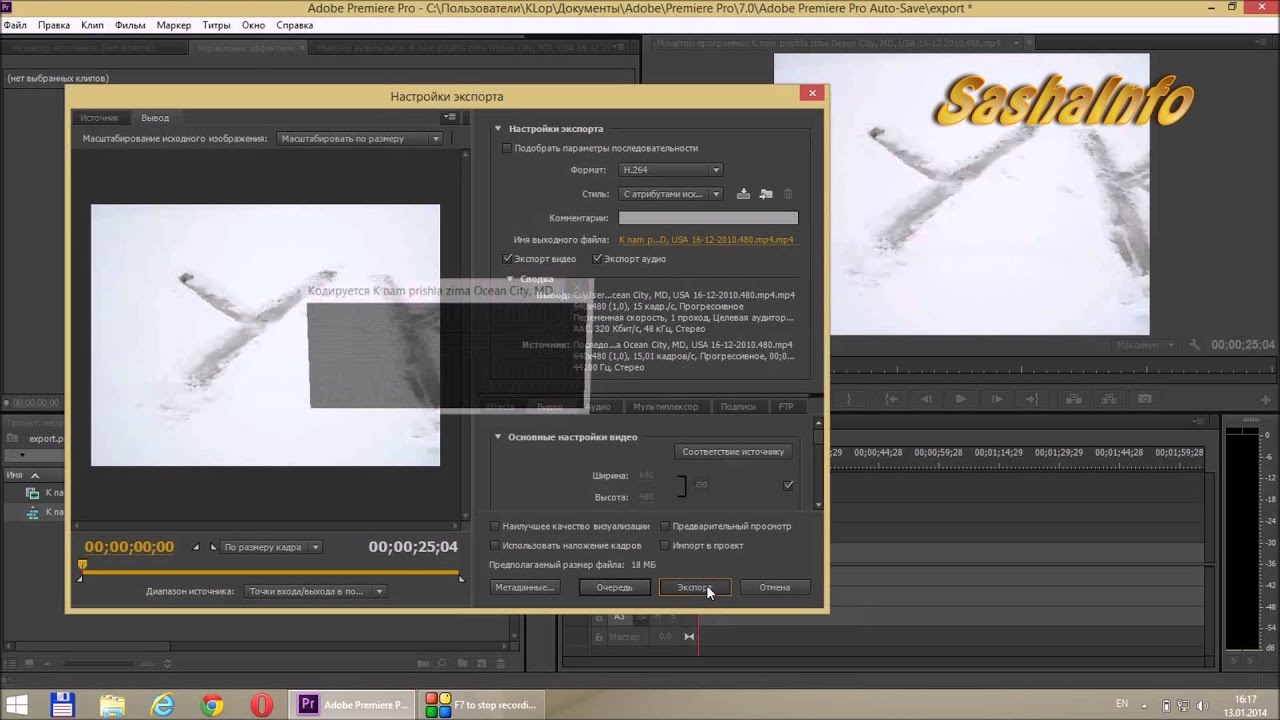Screen dimensions: 1280x720
Task: Click the Очередь button
Action: [615, 588]
